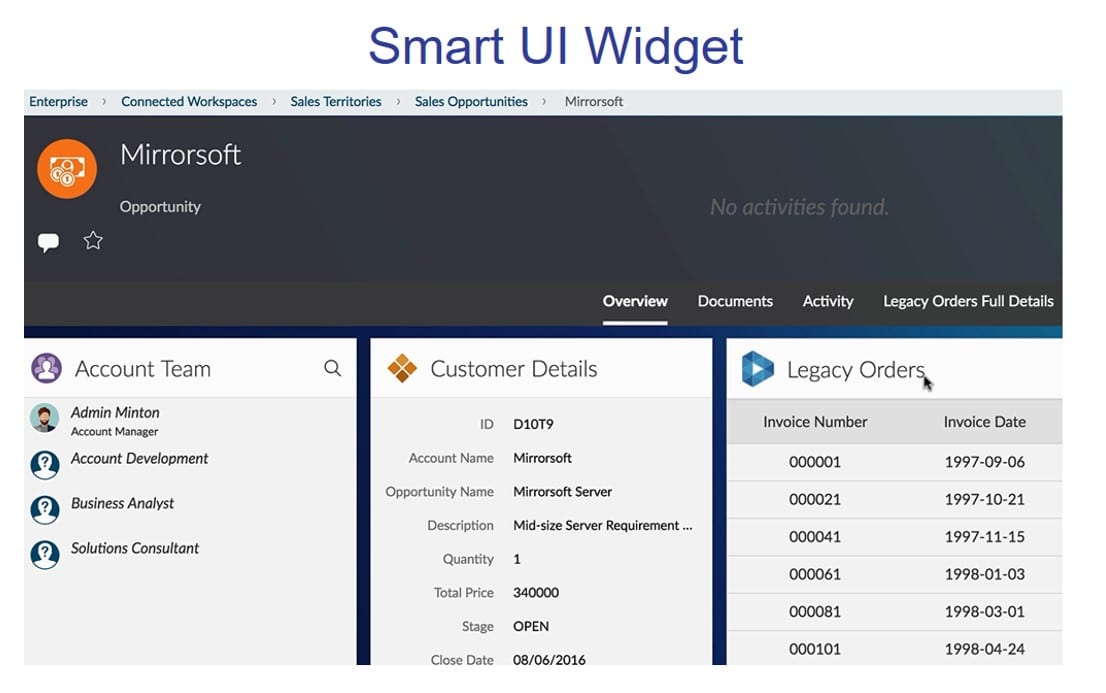Open Connected Workspaces breadcrumb link

coord(189,102)
